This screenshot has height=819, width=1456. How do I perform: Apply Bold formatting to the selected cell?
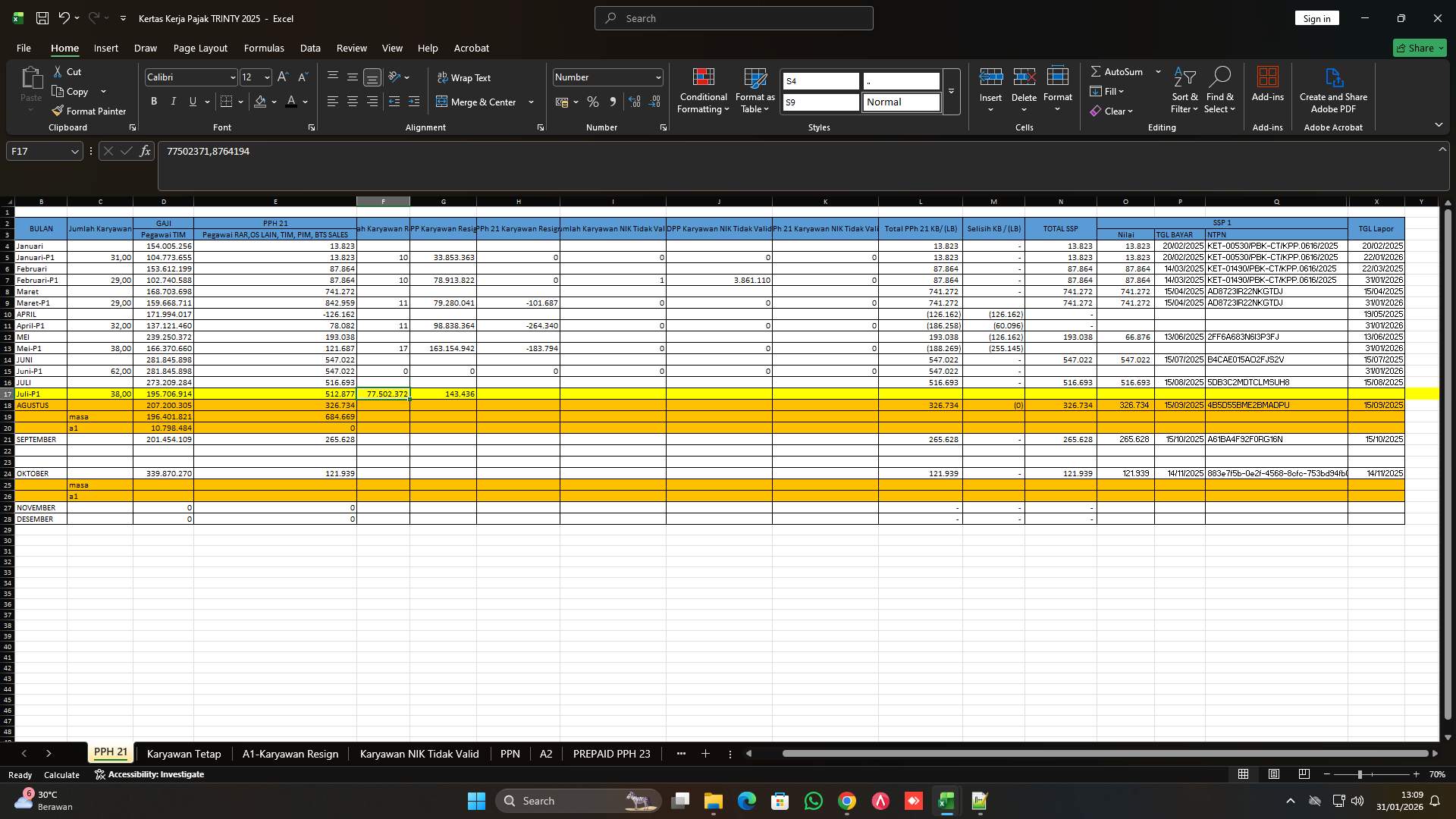[154, 101]
